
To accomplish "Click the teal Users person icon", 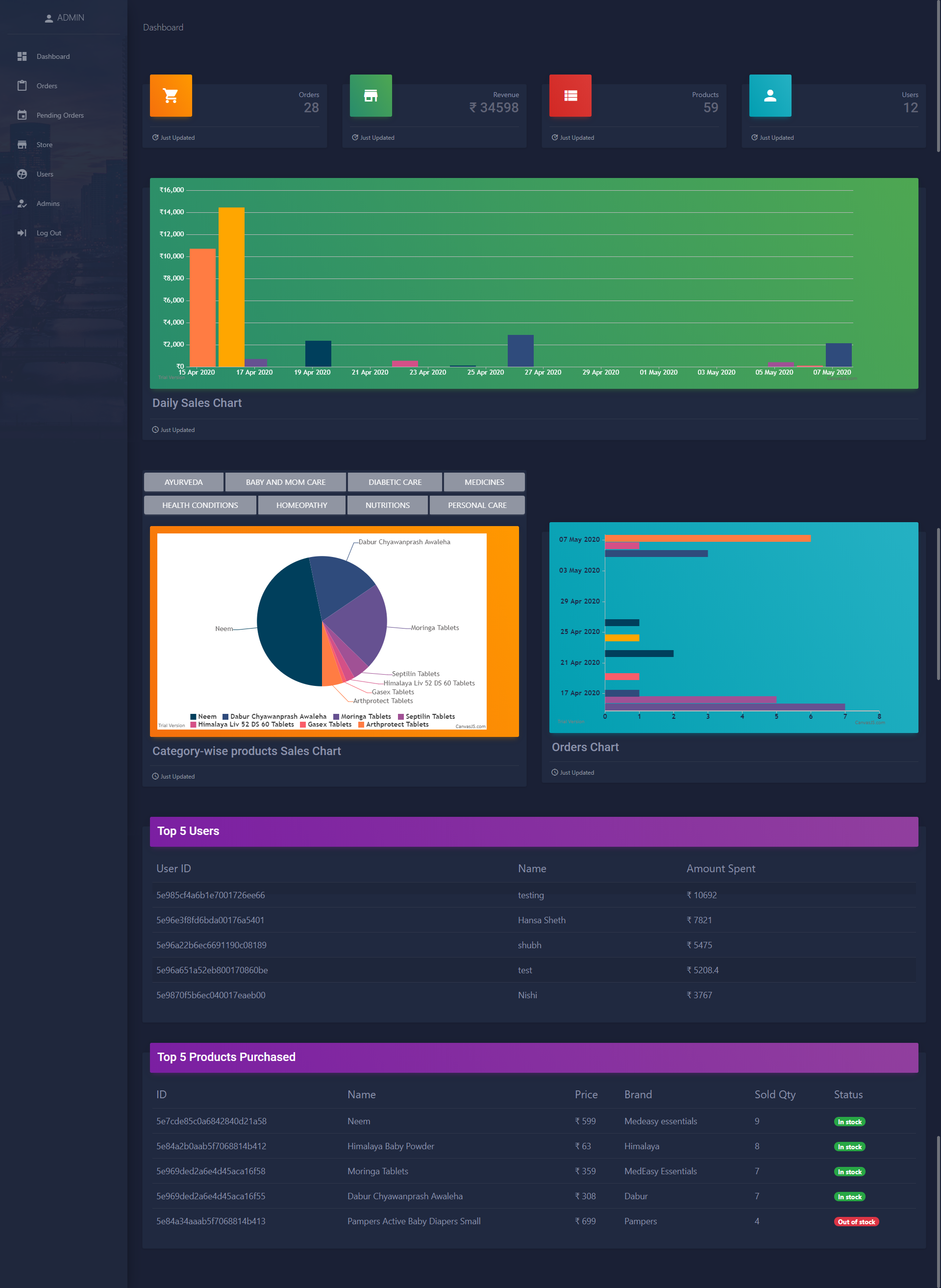I will (x=770, y=96).
